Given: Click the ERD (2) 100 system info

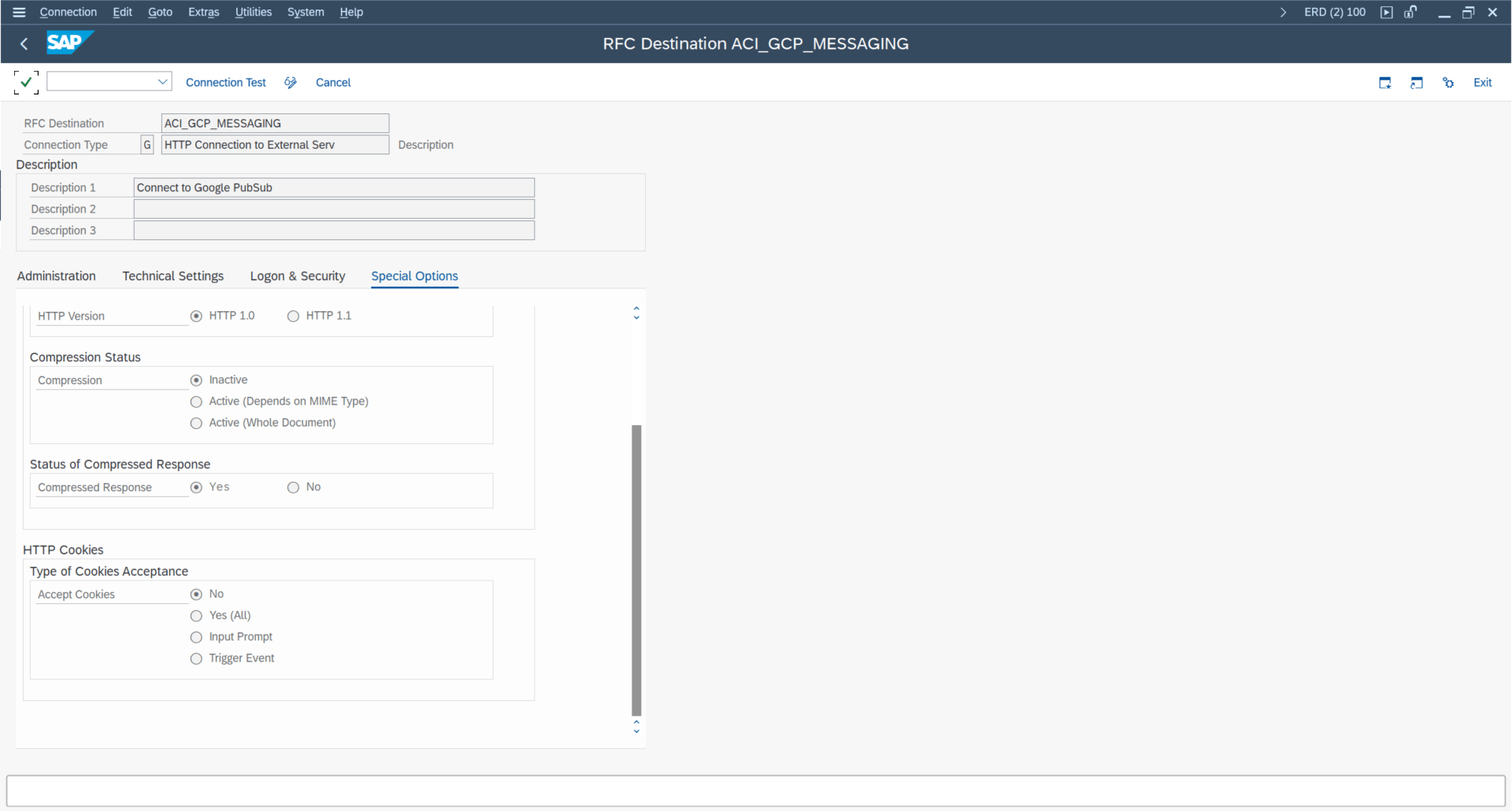Looking at the screenshot, I should pyautogui.click(x=1335, y=12).
